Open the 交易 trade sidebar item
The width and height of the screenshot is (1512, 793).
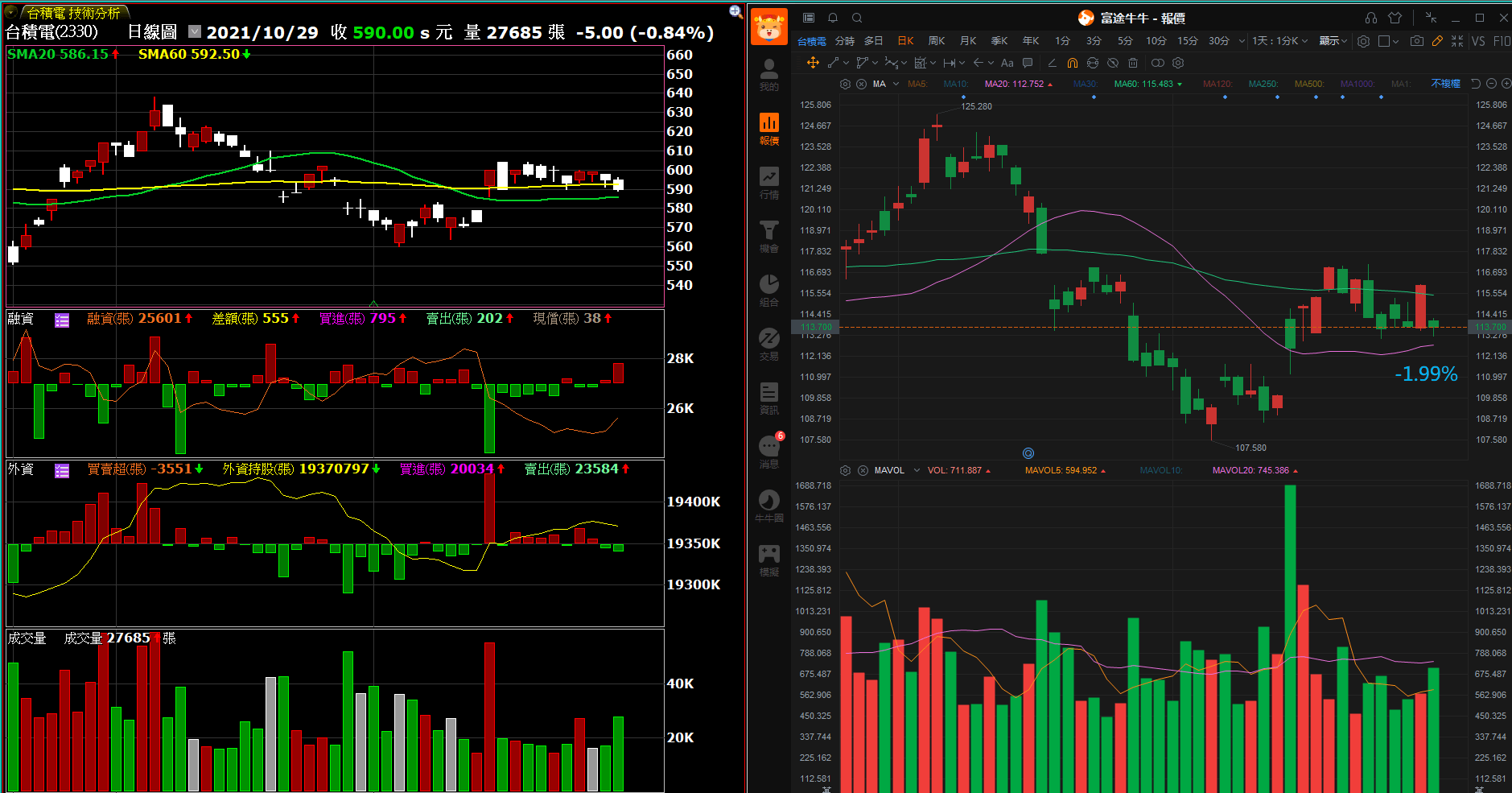pyautogui.click(x=769, y=345)
